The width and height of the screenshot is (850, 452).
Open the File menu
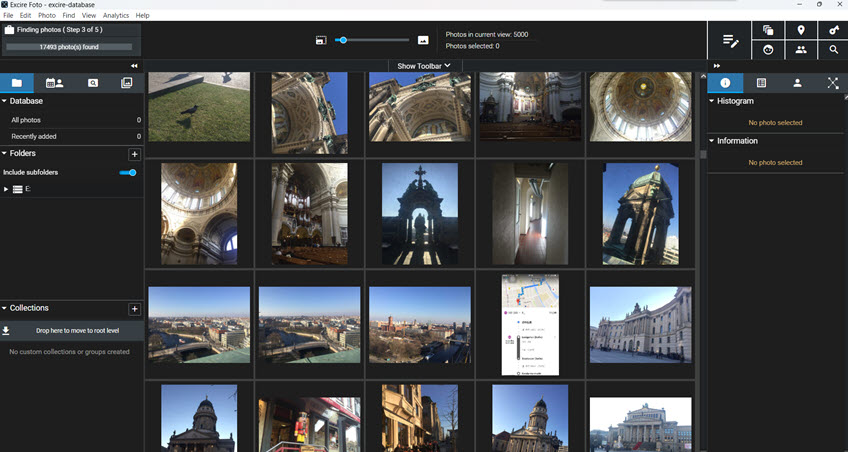[x=8, y=15]
